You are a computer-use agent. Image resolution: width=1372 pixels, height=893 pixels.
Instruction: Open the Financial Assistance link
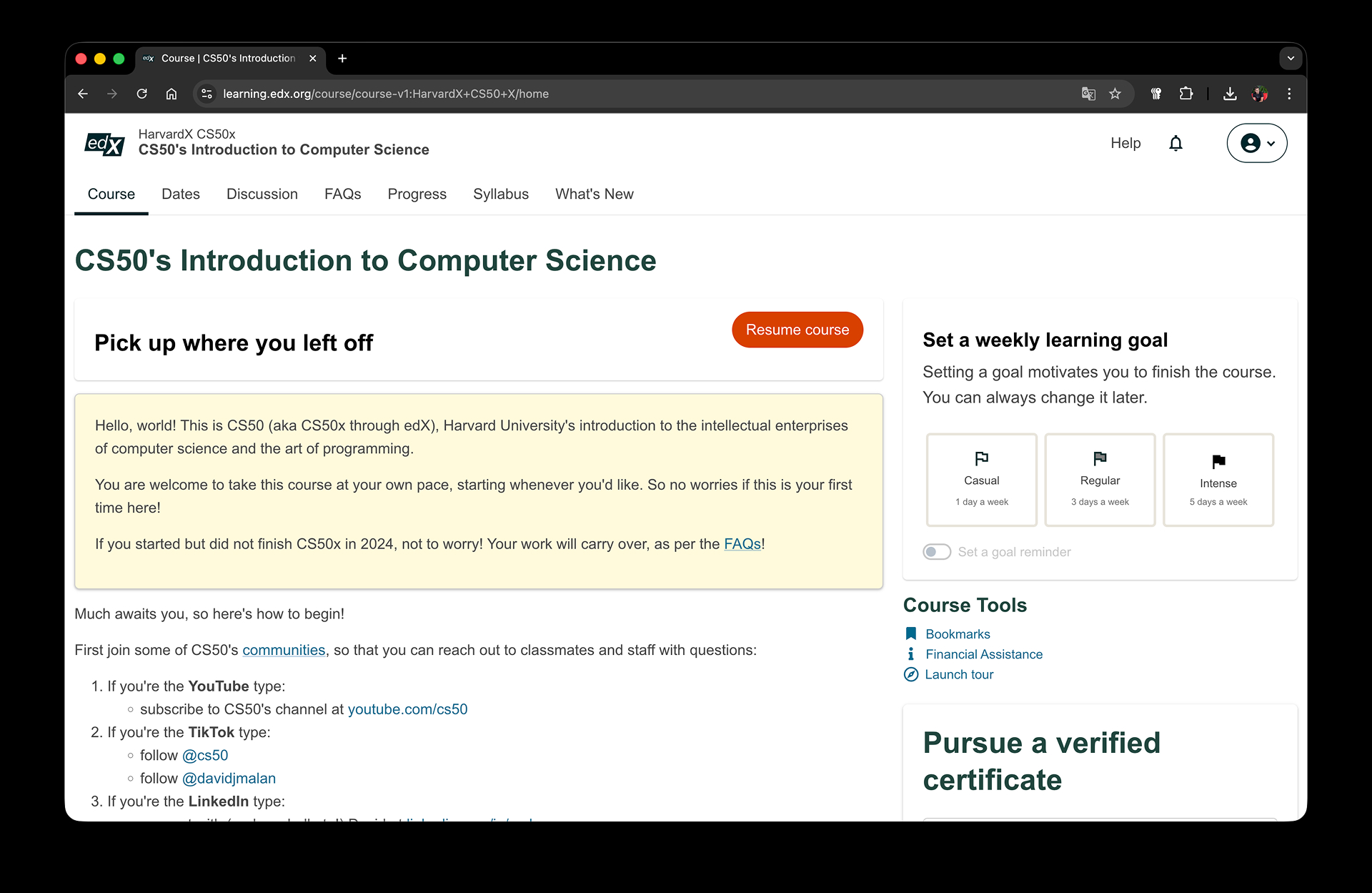tap(983, 654)
